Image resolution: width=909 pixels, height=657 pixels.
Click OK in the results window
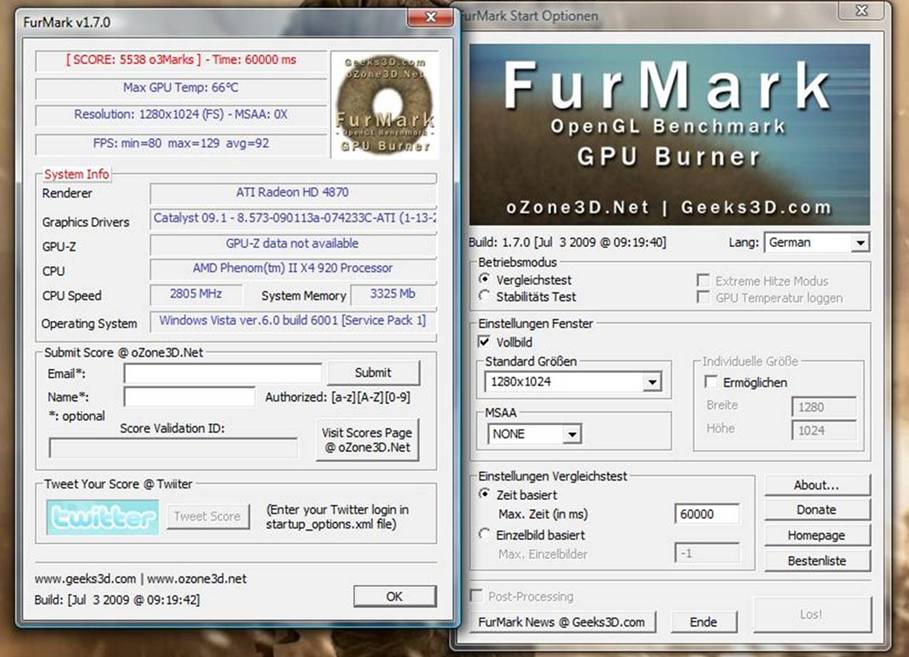(395, 596)
